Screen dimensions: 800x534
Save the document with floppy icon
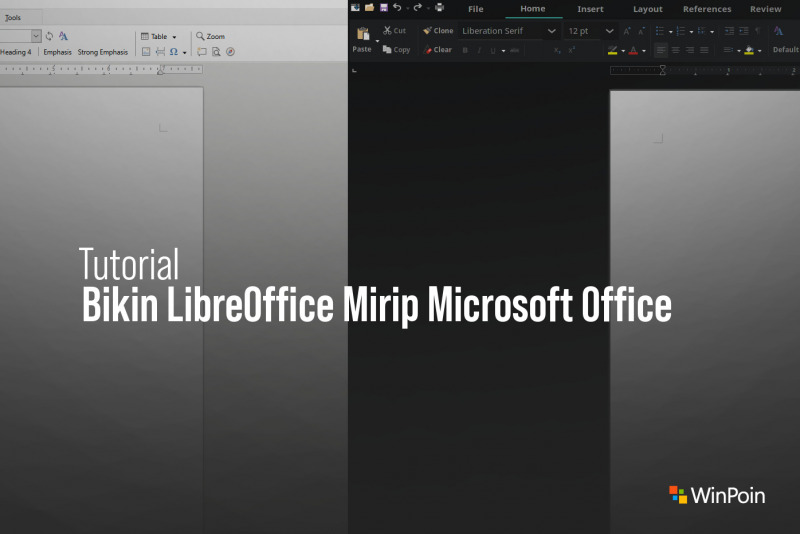pyautogui.click(x=384, y=7)
